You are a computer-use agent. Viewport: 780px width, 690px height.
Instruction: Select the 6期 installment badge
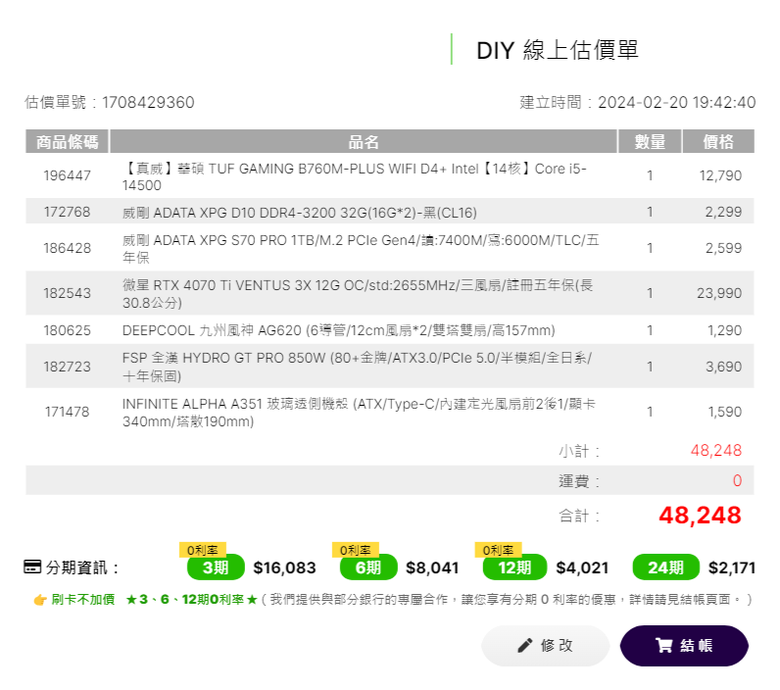[x=369, y=567]
